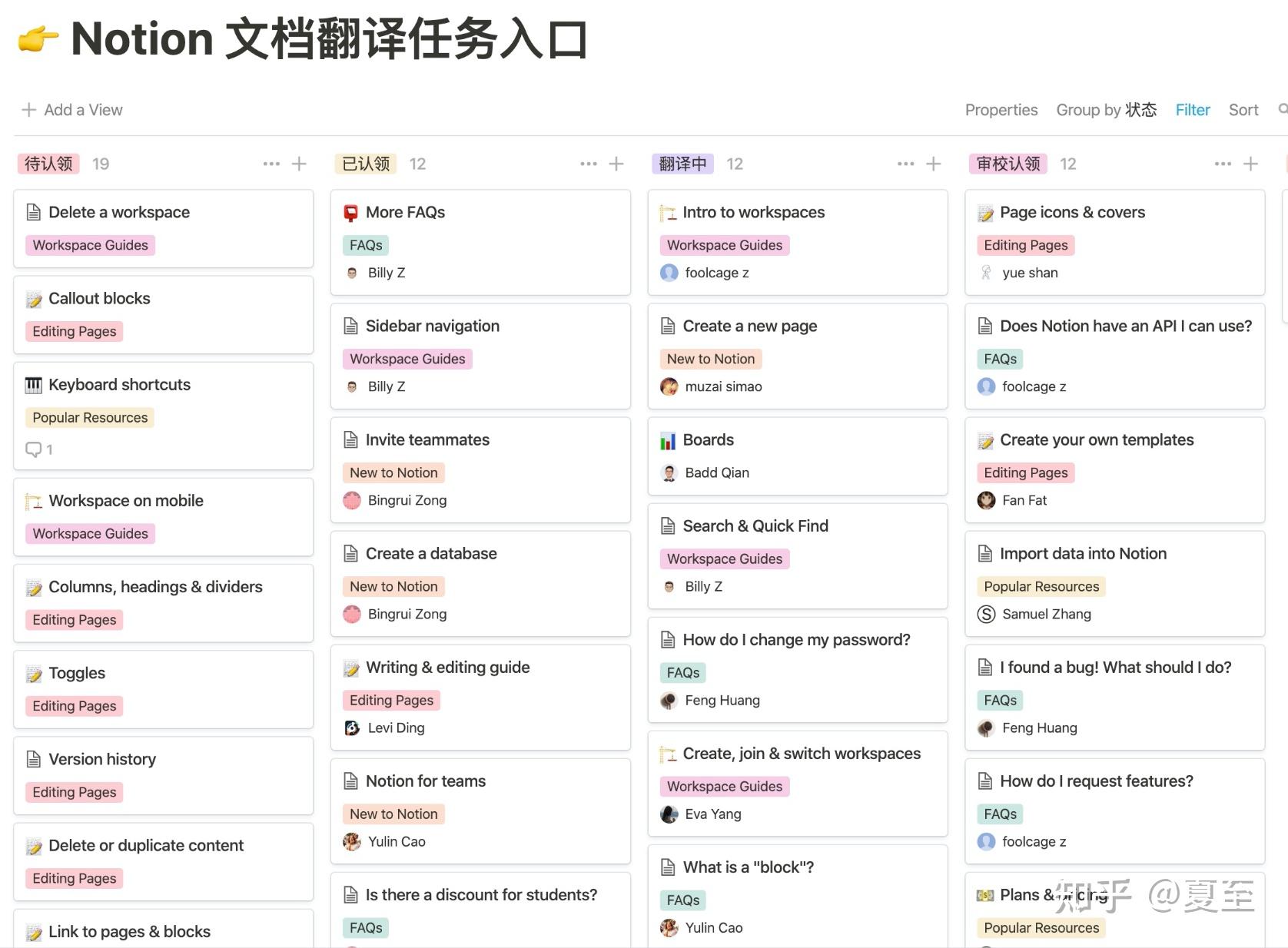This screenshot has width=1288, height=948.
Task: Open the Properties menu
Action: [x=1001, y=109]
